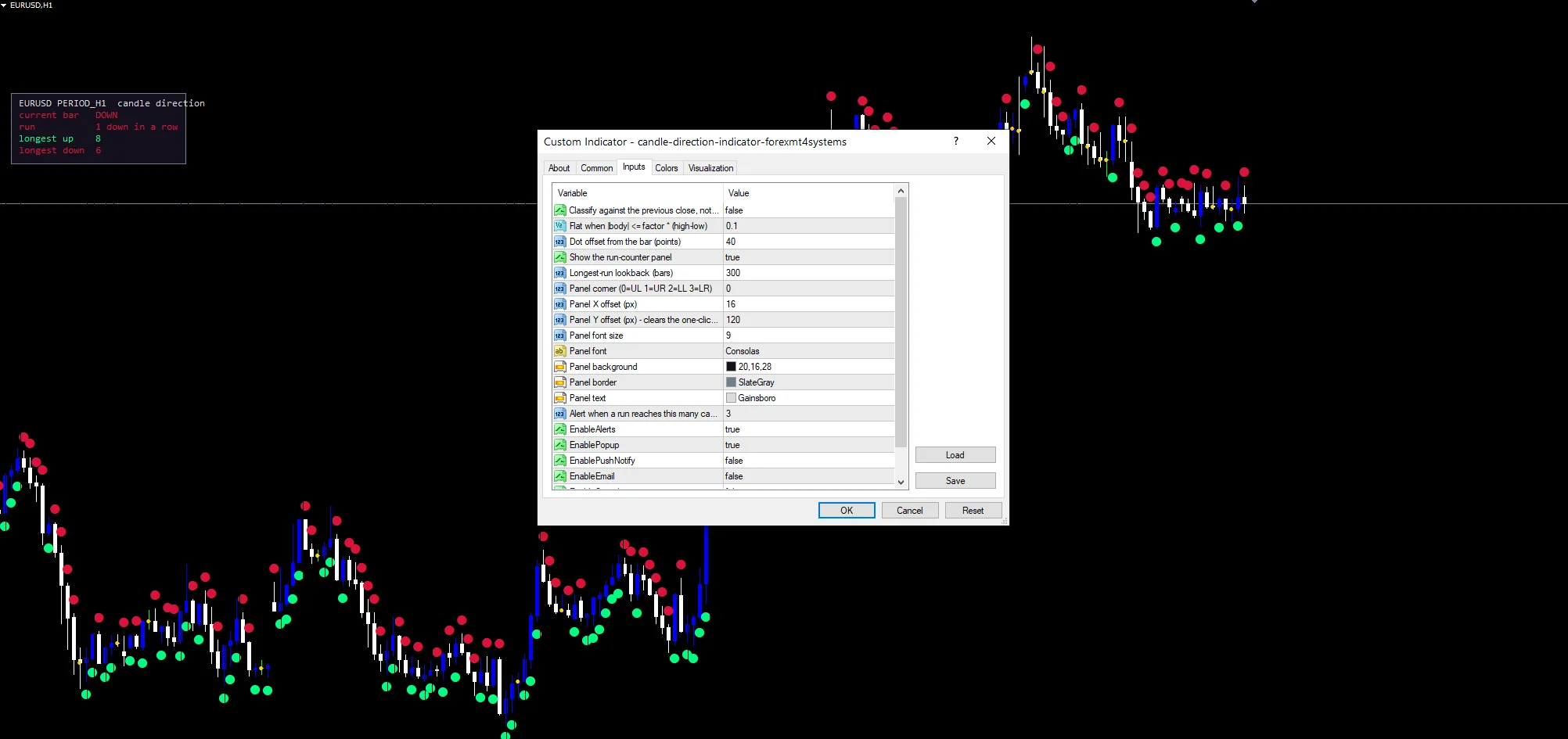Pick the Panel background 20,16,28 color swatch
1568x739 pixels.
tap(731, 367)
